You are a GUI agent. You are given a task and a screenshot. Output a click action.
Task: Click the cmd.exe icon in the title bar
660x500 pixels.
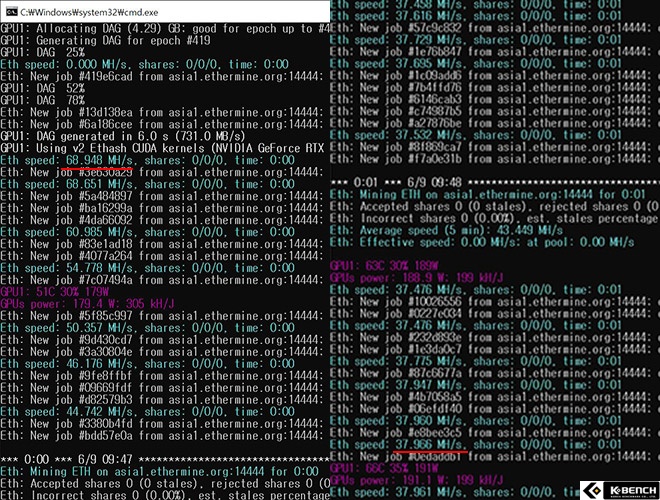point(11,12)
